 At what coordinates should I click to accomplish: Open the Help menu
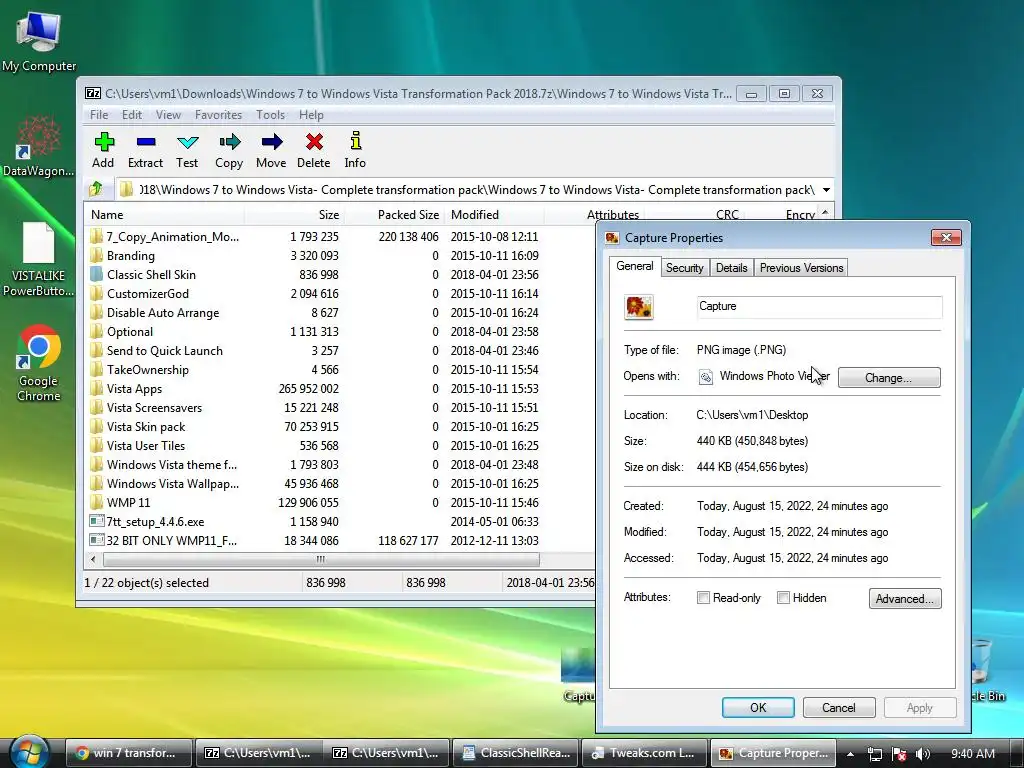point(312,115)
